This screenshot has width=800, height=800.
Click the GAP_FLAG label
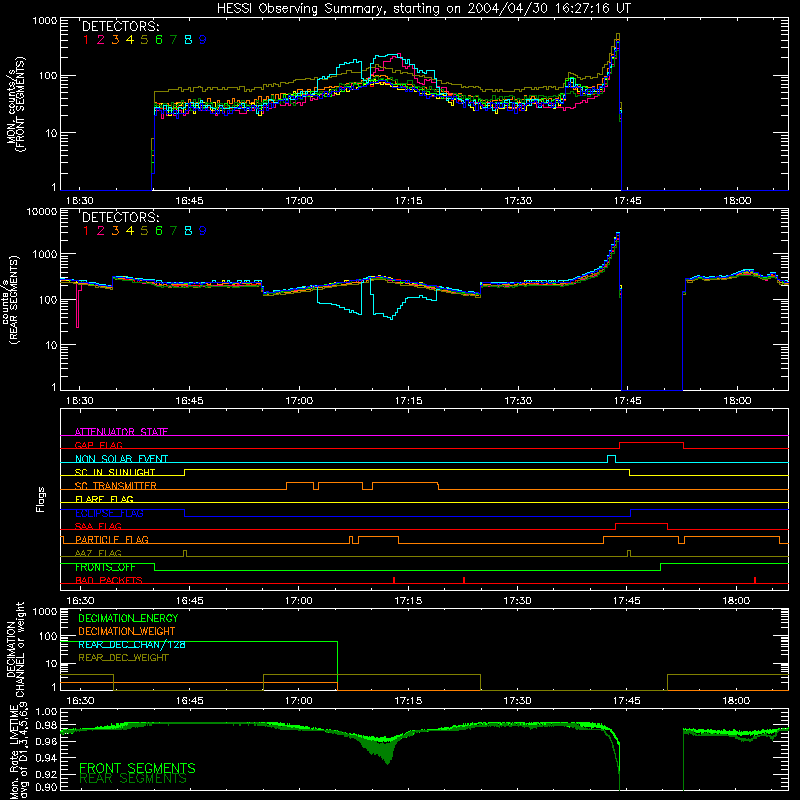[x=98, y=445]
